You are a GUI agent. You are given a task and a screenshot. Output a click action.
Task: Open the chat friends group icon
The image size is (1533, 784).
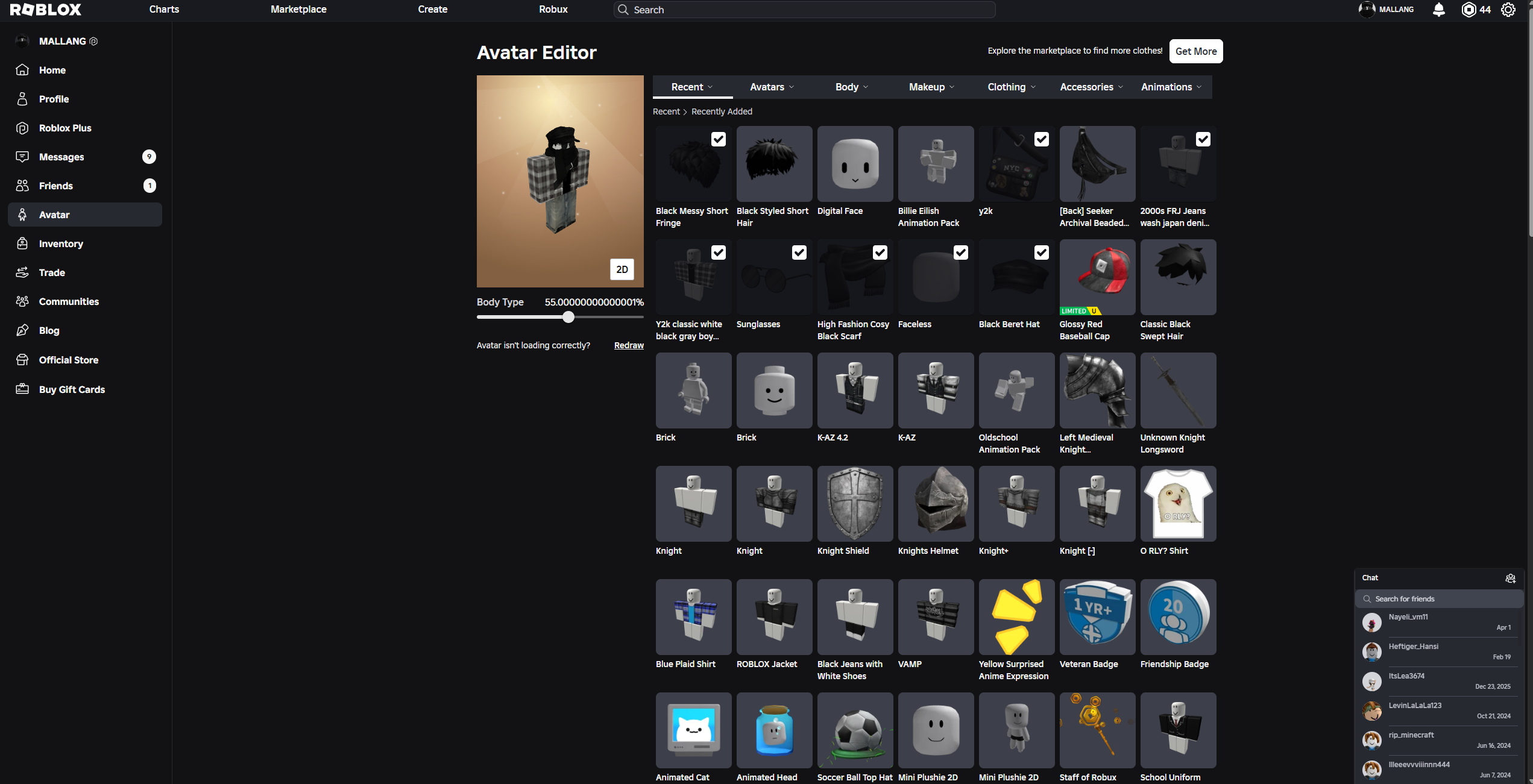pos(1511,579)
